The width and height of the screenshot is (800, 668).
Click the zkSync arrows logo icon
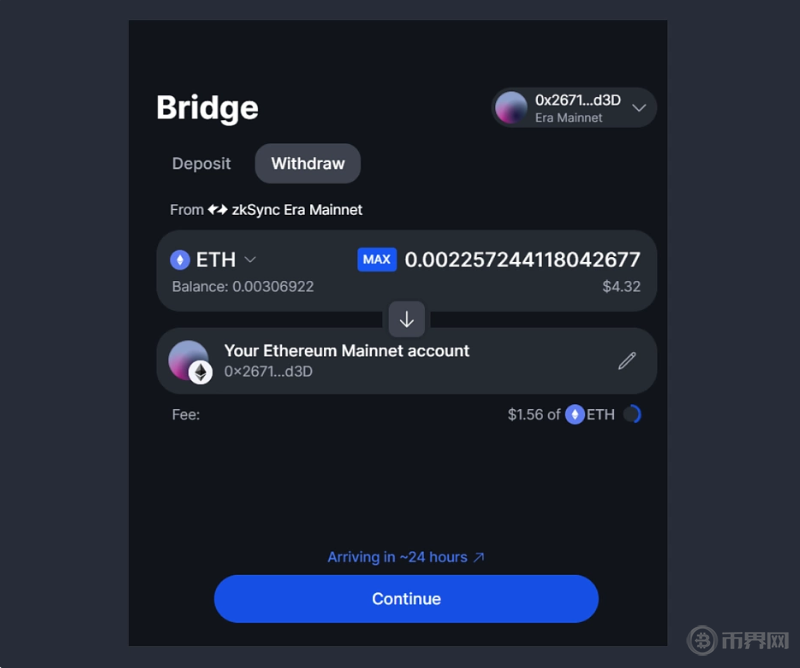[x=217, y=210]
